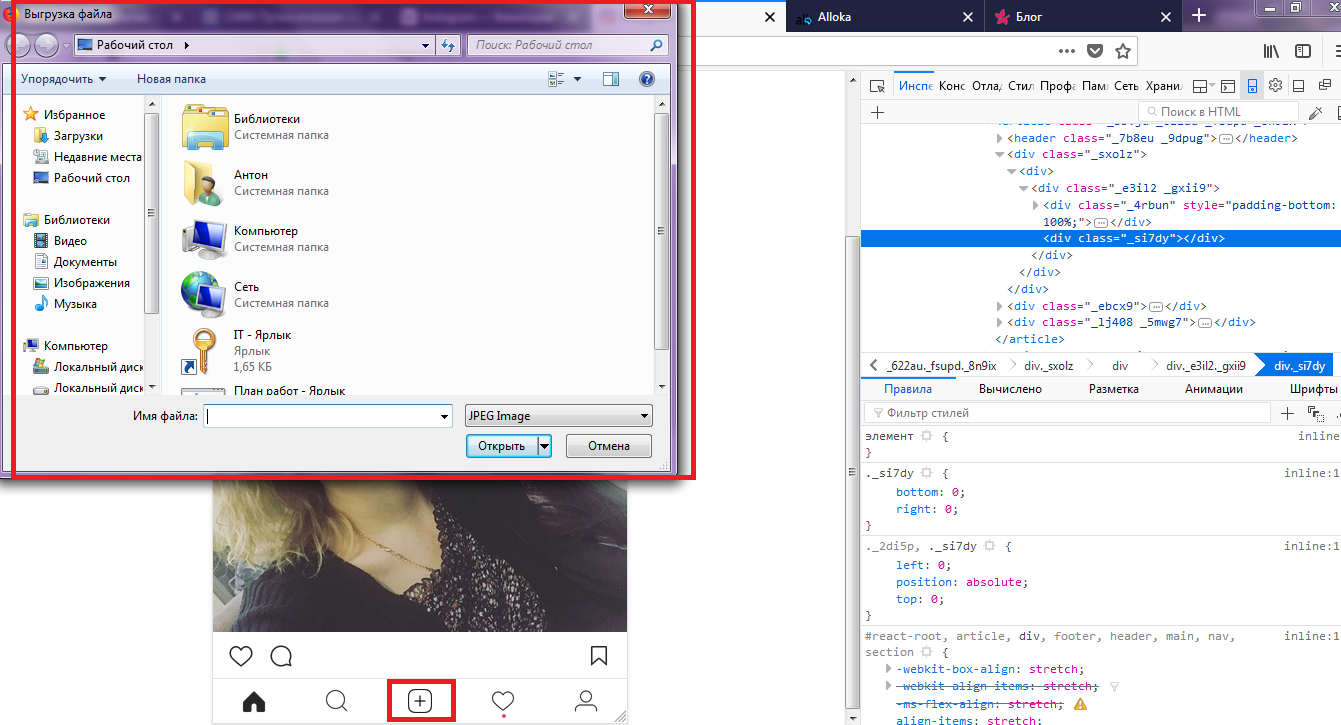The width and height of the screenshot is (1341, 725).
Task: Switch to the Сеть DevTools tab
Action: (1126, 86)
